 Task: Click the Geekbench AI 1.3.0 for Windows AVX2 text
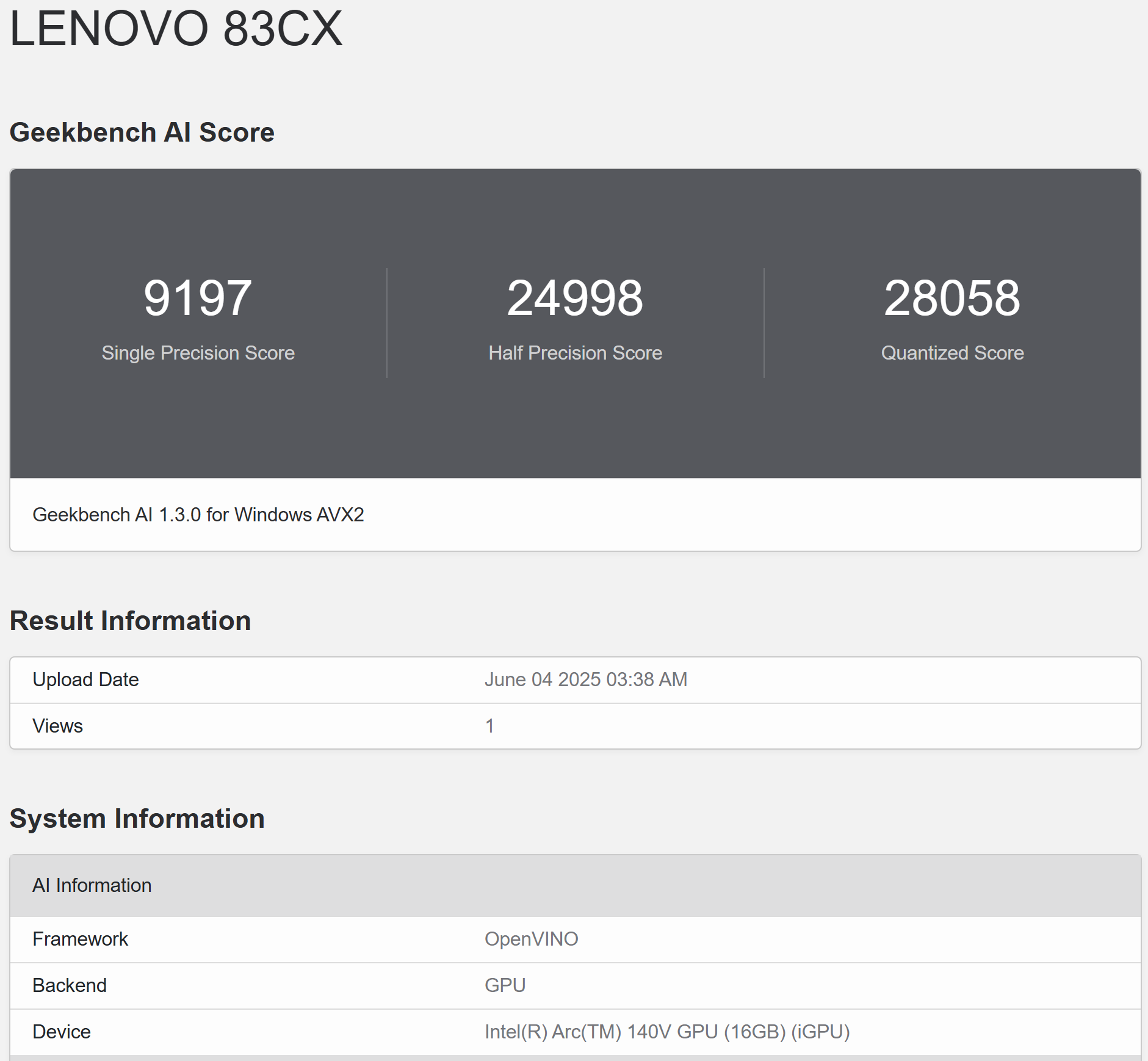198,515
